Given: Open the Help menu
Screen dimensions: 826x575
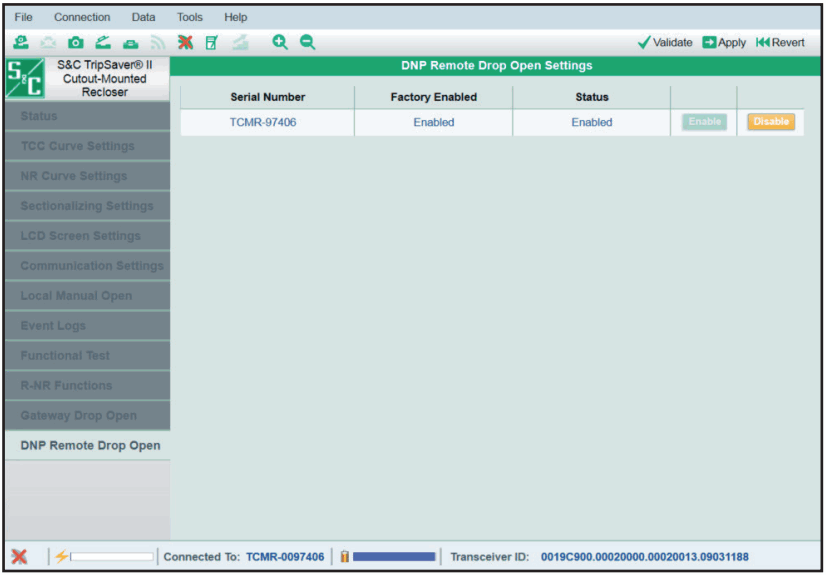Looking at the screenshot, I should click(x=235, y=17).
